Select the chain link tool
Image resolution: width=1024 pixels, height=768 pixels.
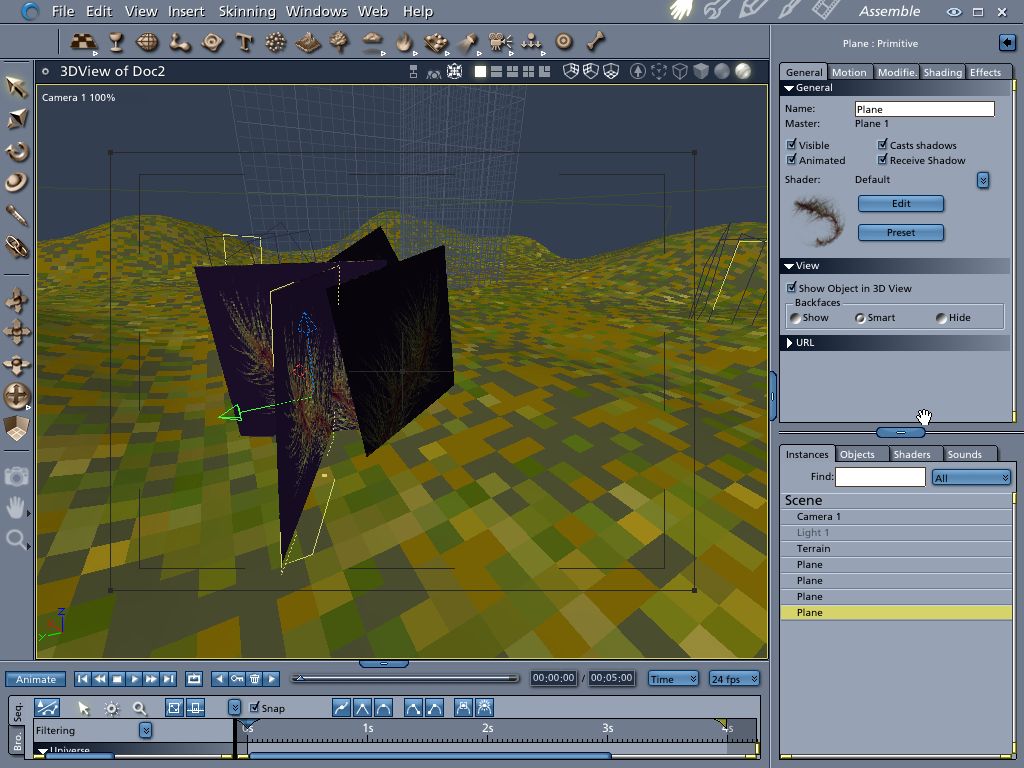(17, 247)
